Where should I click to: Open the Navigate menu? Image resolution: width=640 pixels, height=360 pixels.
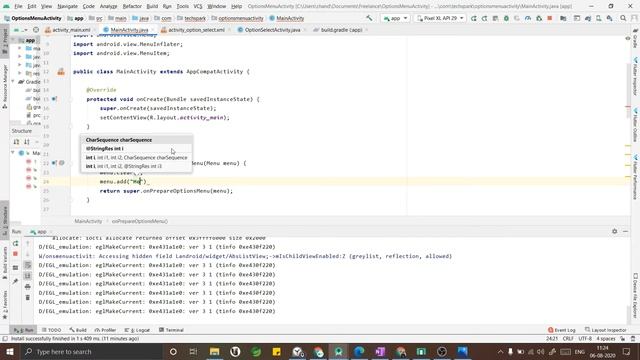coord(67,7)
